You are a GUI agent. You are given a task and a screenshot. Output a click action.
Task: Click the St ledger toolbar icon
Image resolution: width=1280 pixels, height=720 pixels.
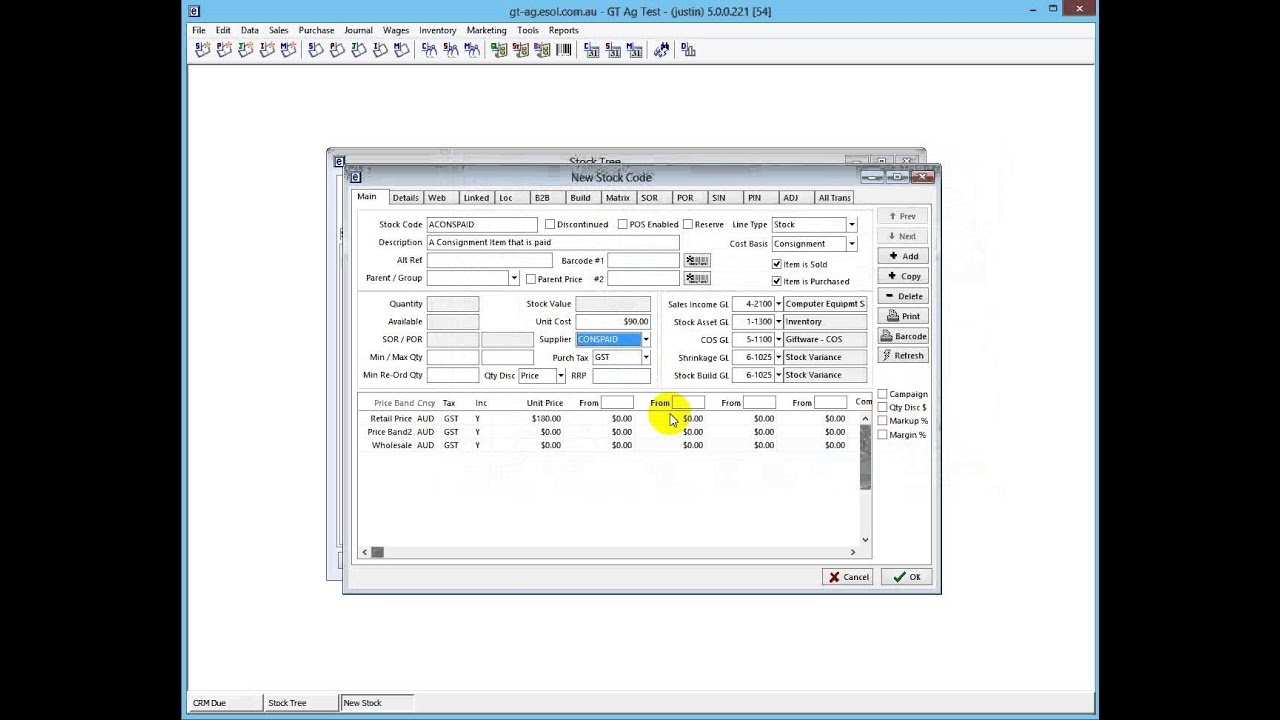tap(521, 49)
